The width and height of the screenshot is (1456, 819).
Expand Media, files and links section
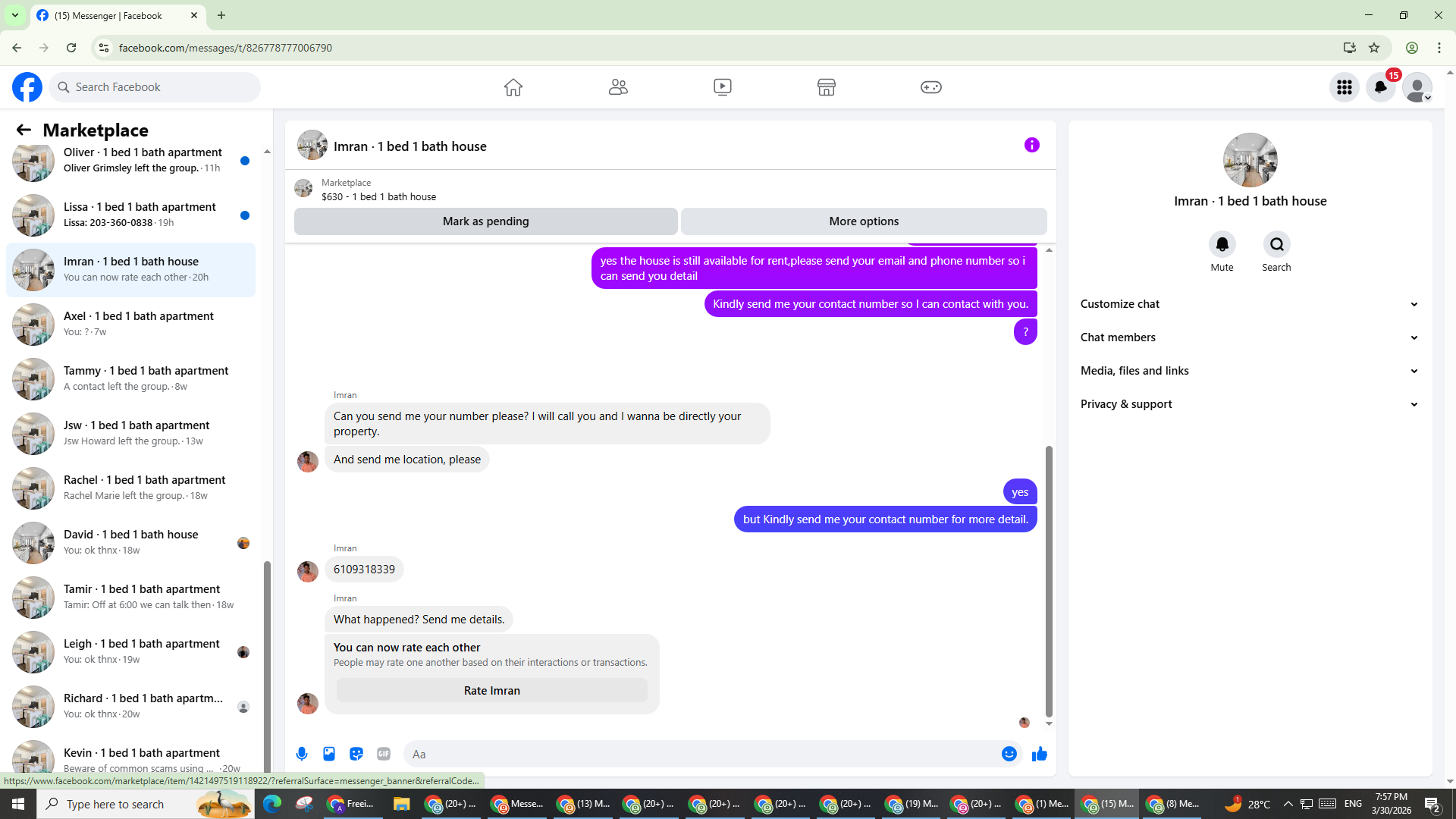1249,371
